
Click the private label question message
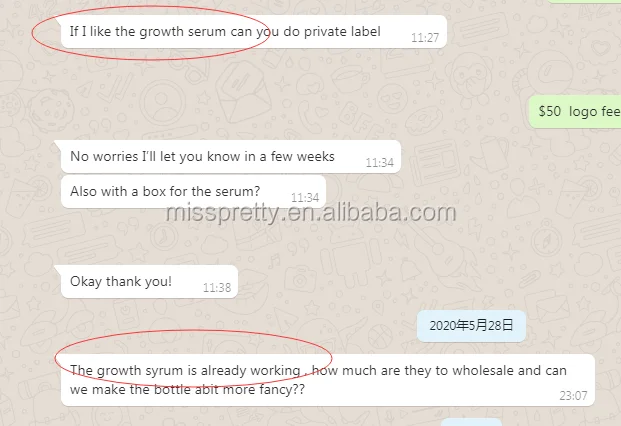click(x=254, y=32)
